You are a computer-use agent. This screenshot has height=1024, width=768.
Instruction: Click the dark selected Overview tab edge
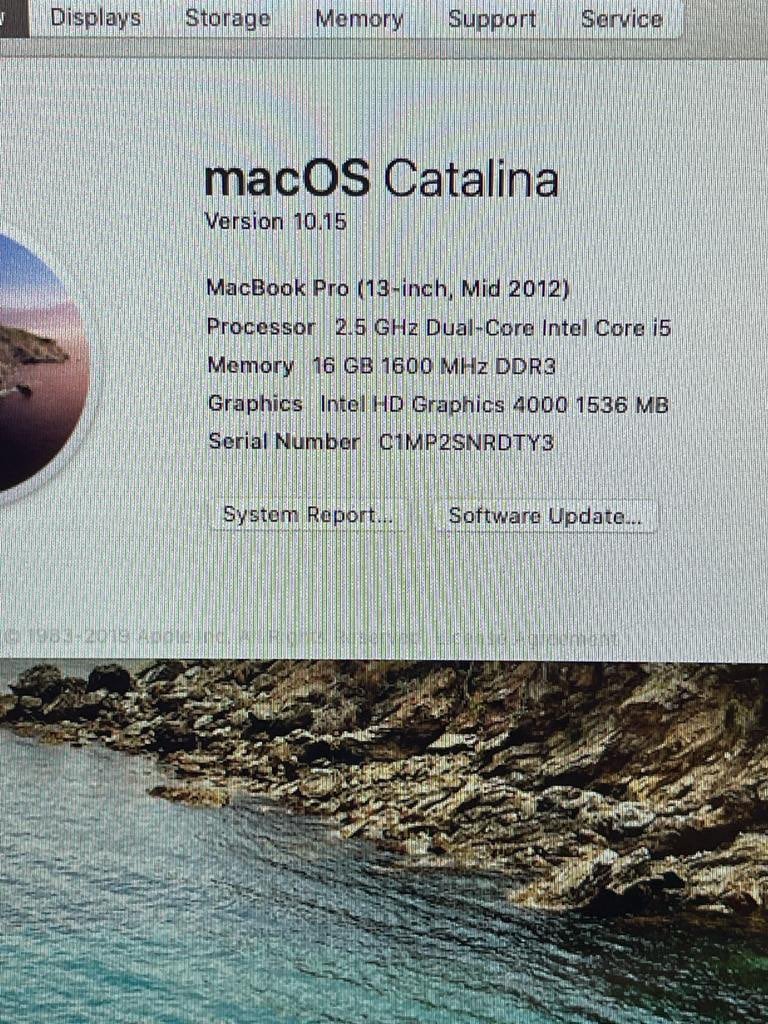coord(14,18)
